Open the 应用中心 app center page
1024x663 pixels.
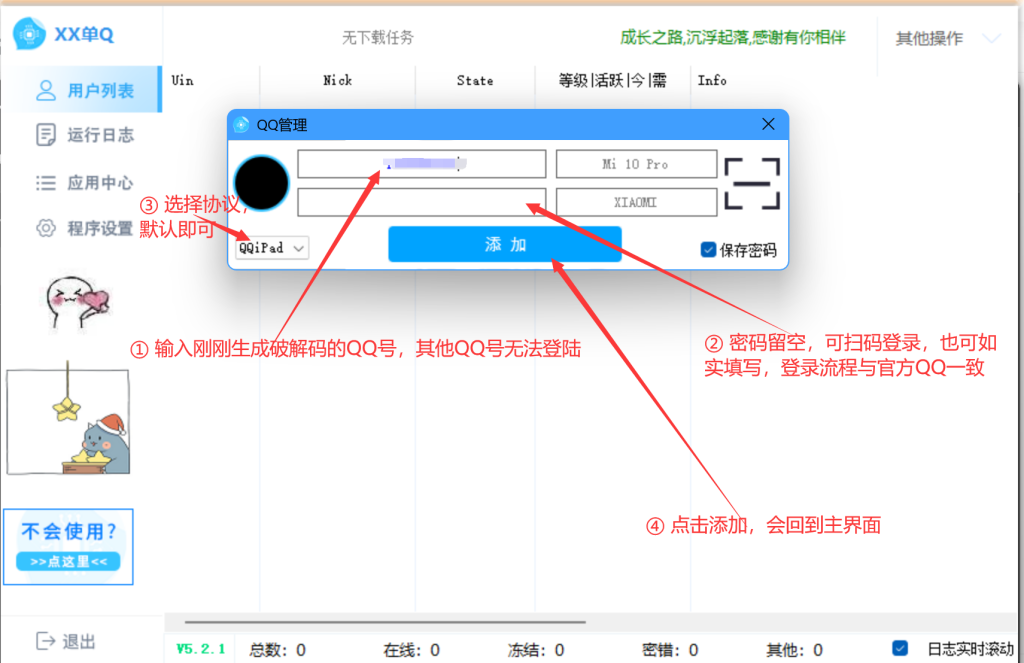pos(84,183)
